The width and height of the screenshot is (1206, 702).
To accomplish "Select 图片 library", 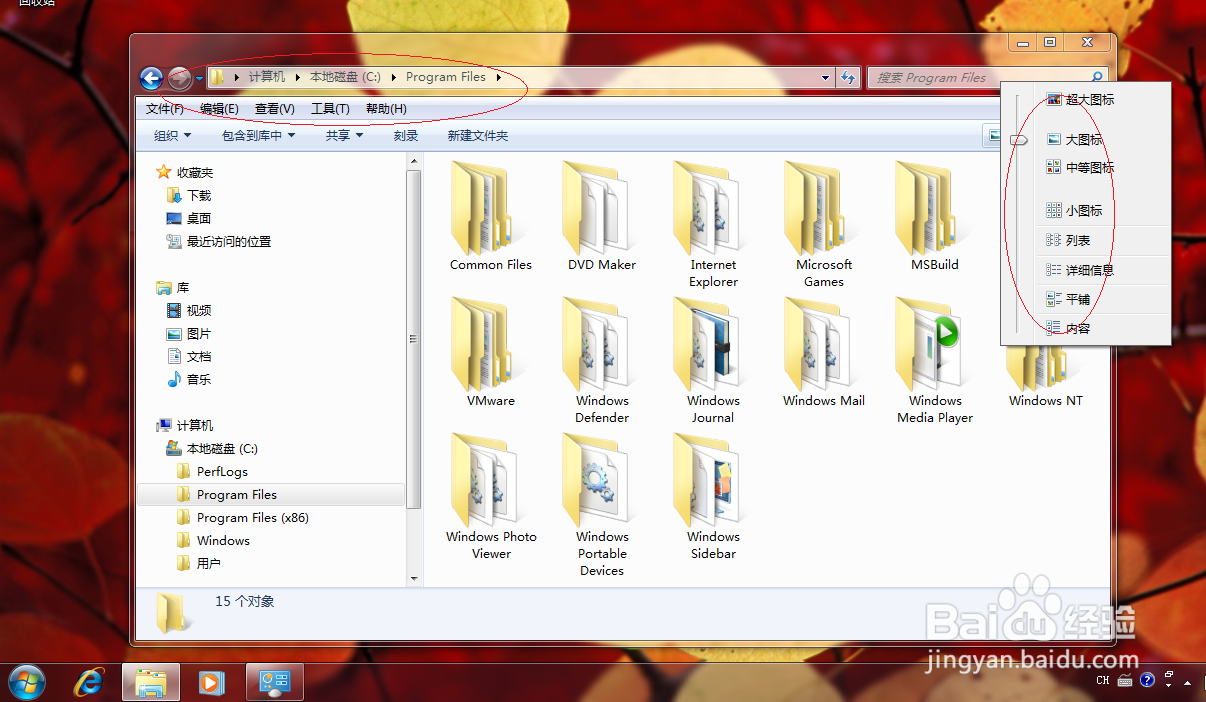I will tap(199, 333).
